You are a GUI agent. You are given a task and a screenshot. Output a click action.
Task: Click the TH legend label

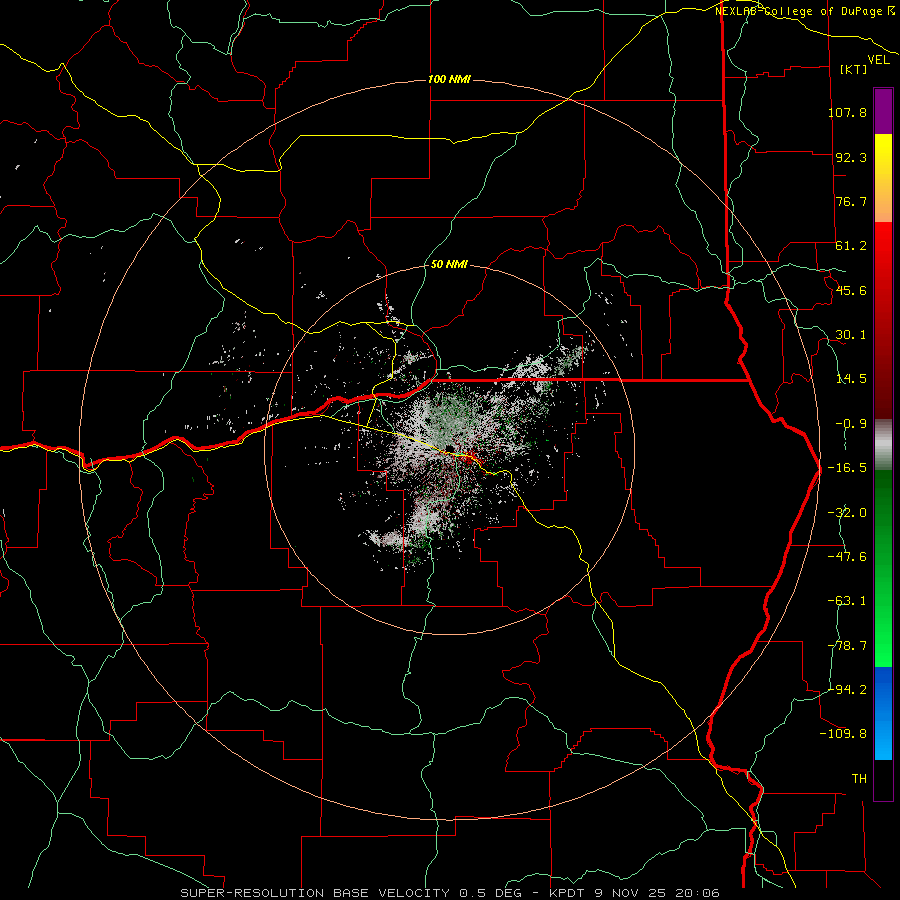(859, 779)
